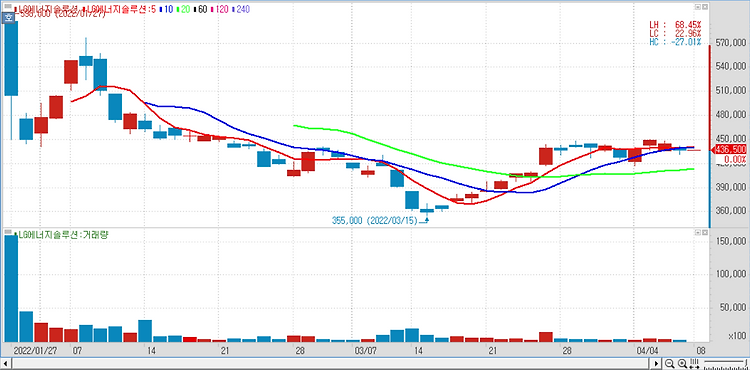
Task: Click the zoom in magnifier icon
Action: click(683, 363)
